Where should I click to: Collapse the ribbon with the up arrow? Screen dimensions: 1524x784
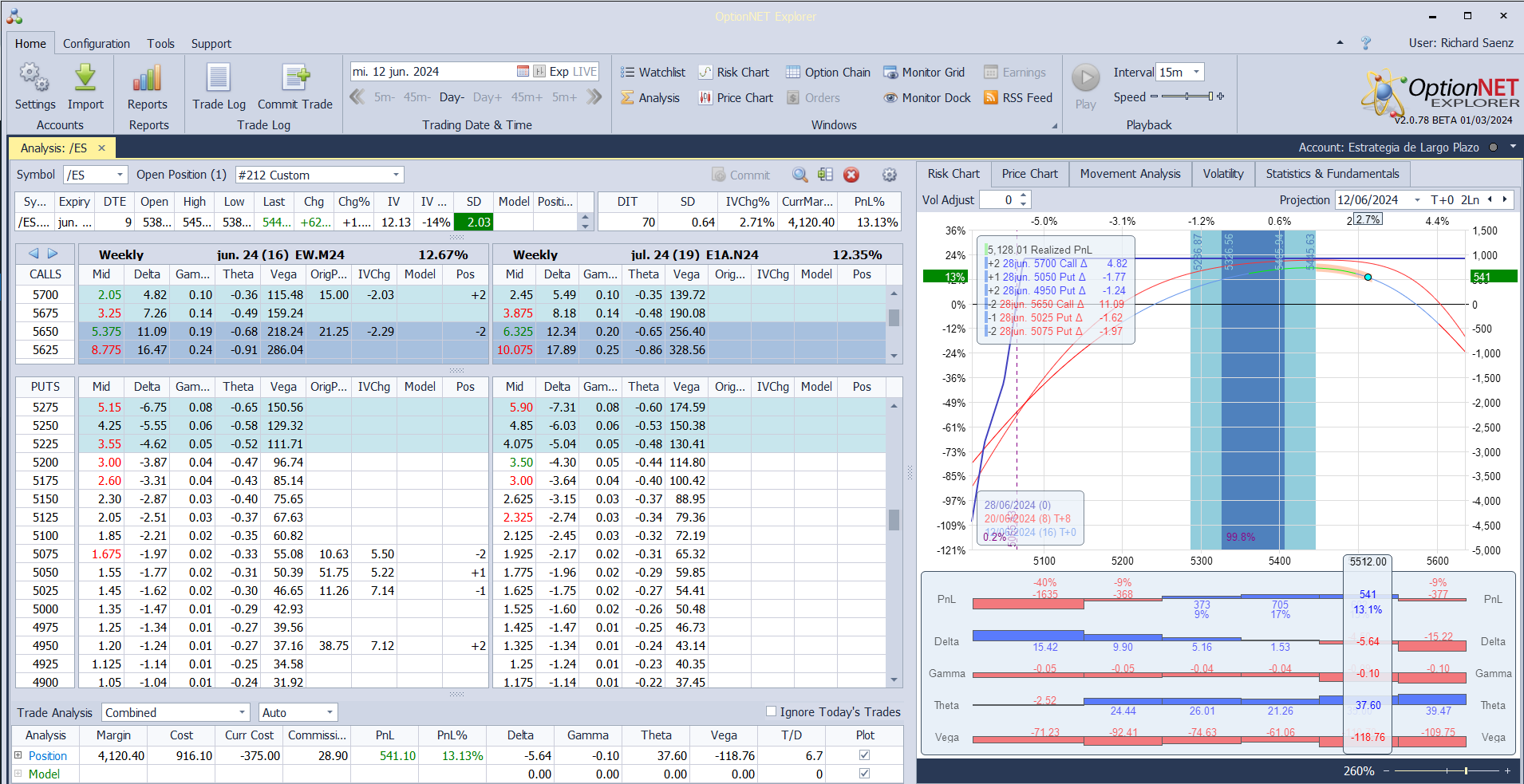coord(1340,43)
